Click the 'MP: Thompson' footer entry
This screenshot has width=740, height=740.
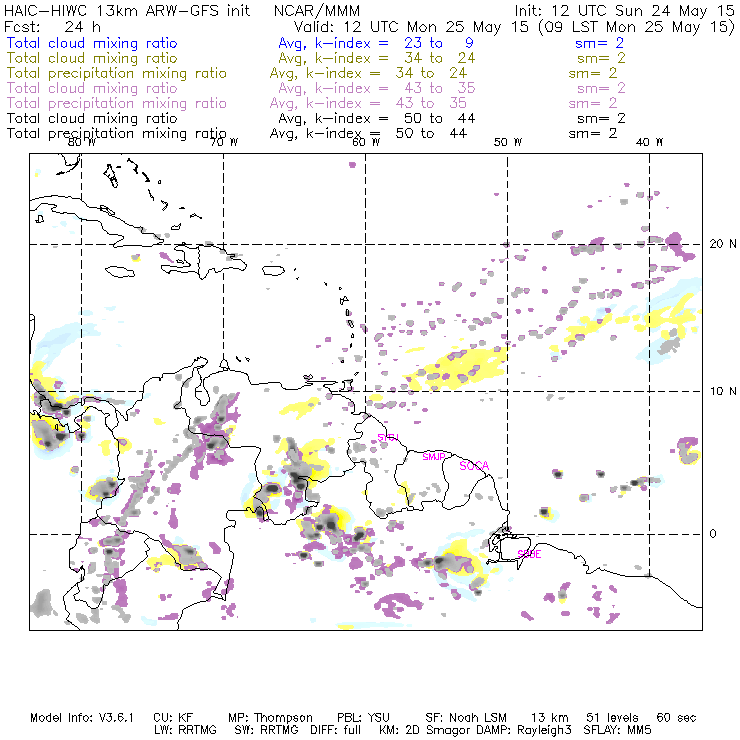pos(270,718)
